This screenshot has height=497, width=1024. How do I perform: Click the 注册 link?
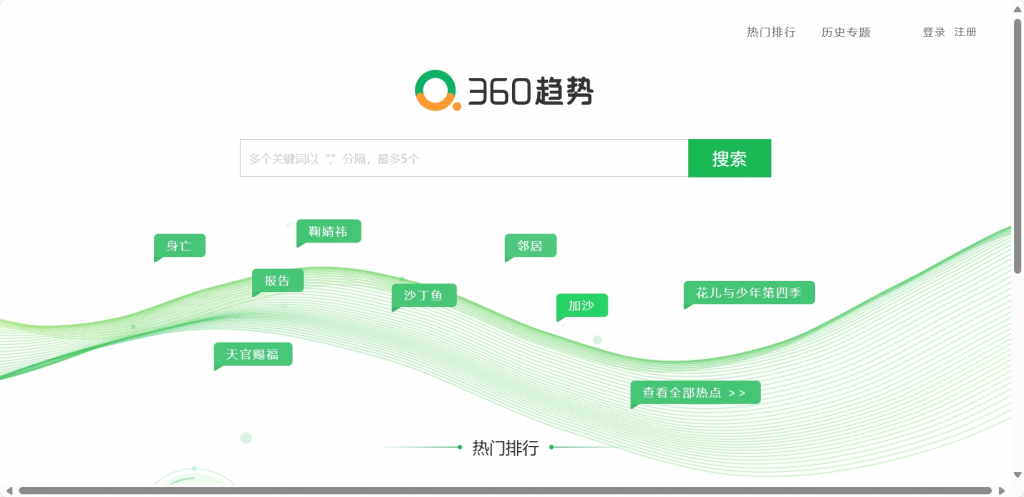[965, 32]
